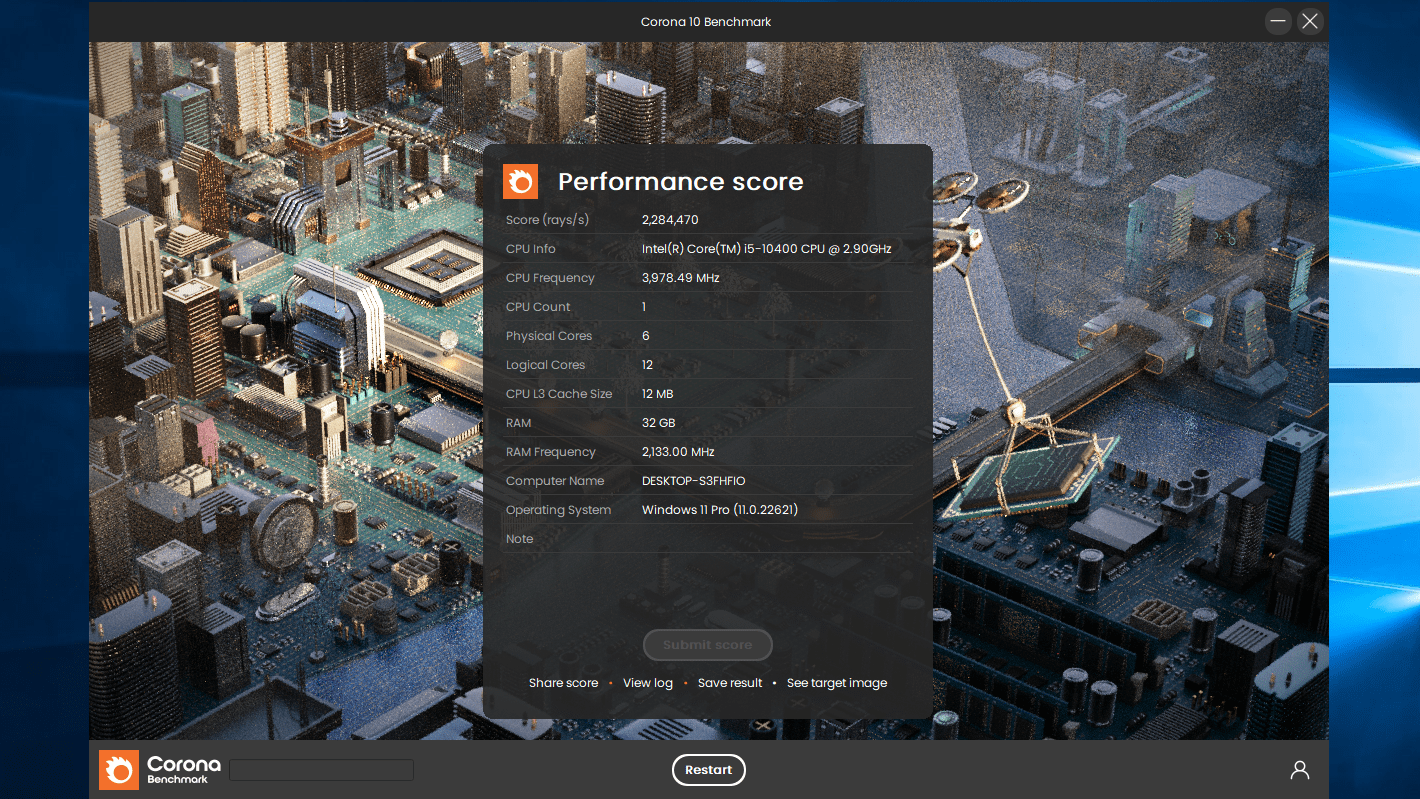Click the CPU Frequency value 3,978.49 MHz
Viewport: 1420px width, 799px height.
pyautogui.click(x=680, y=278)
